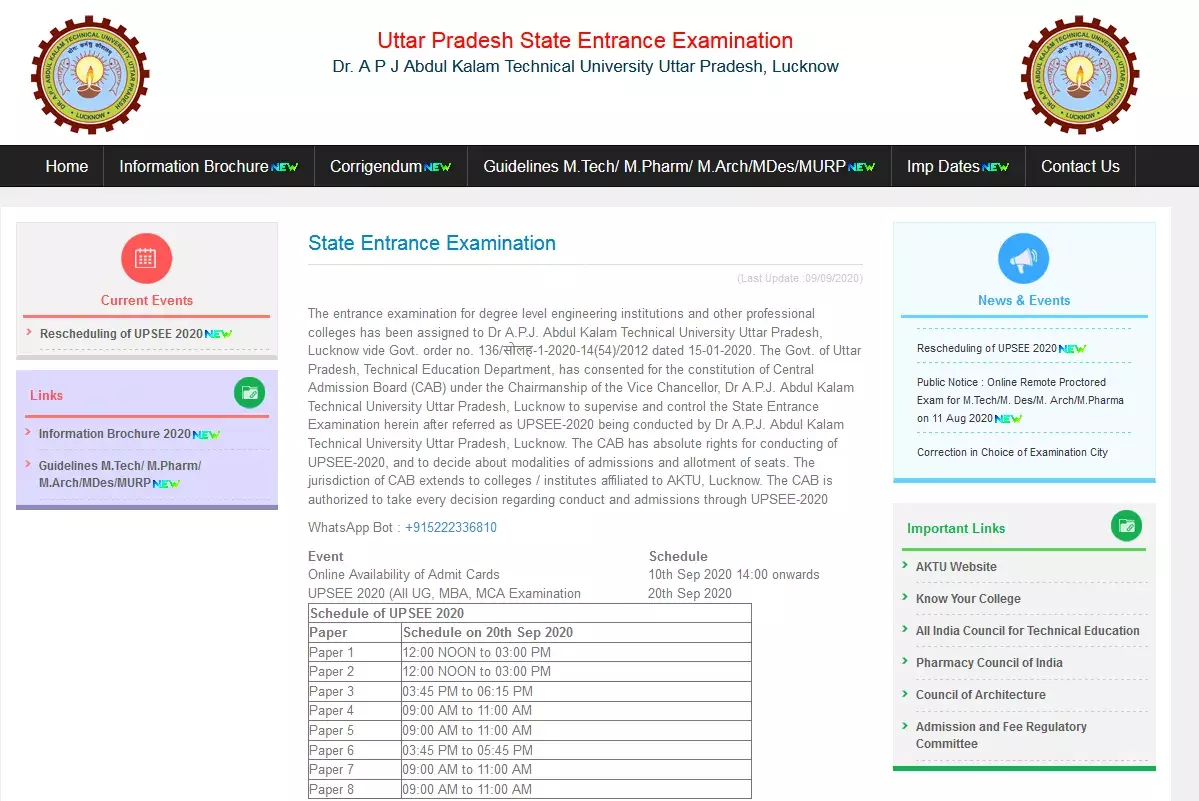Image resolution: width=1199 pixels, height=801 pixels.
Task: Go to Imp Dates in navigation bar
Action: 943,167
